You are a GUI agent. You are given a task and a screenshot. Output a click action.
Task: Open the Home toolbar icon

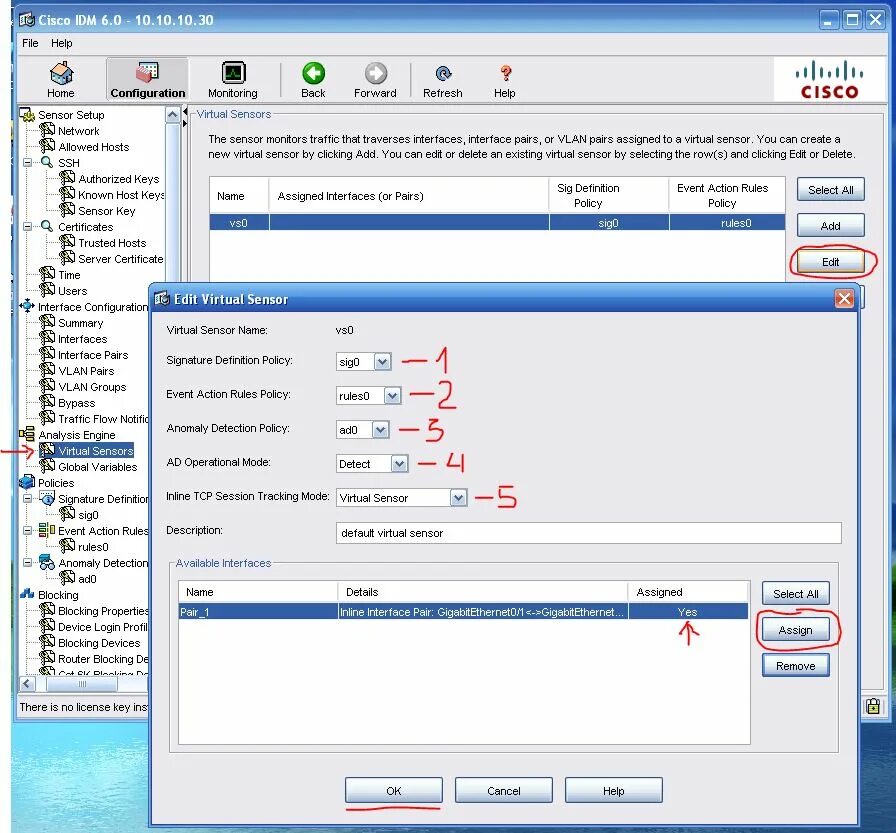(x=61, y=74)
